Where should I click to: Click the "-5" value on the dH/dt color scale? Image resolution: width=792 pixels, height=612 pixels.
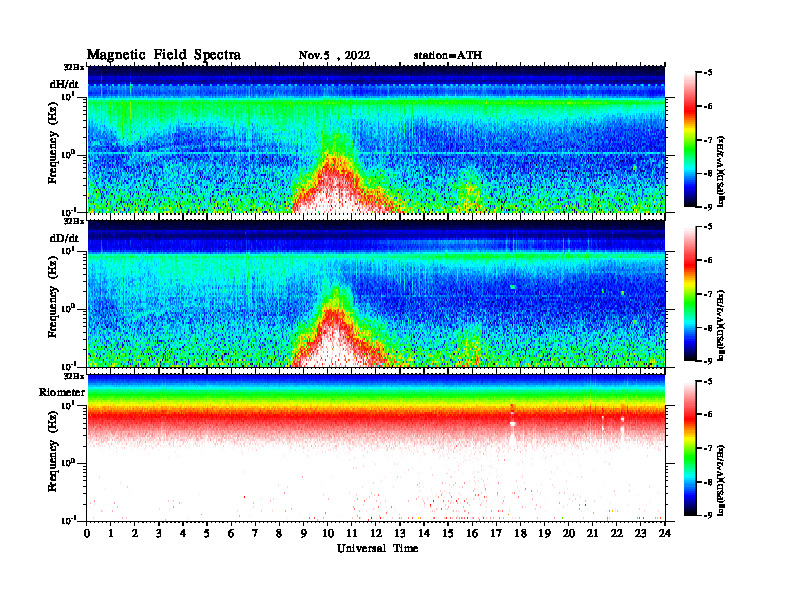click(x=708, y=73)
